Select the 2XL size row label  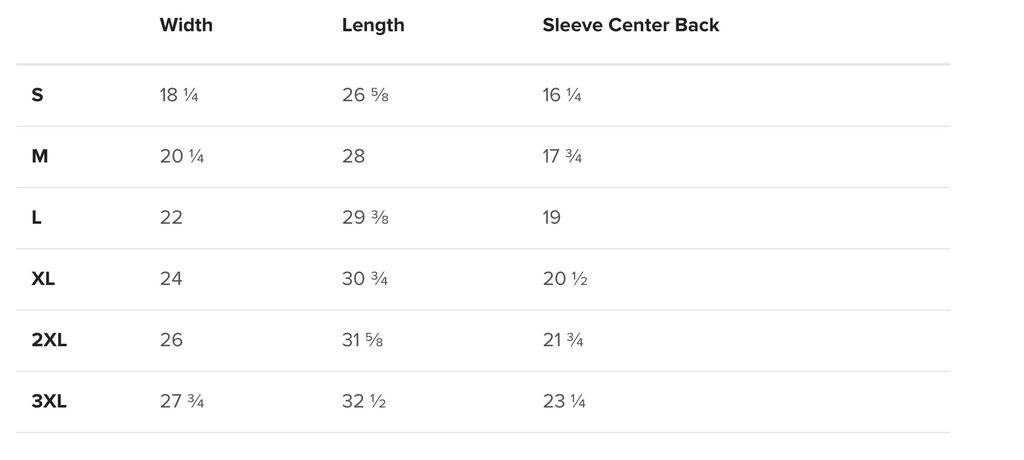[x=49, y=340]
